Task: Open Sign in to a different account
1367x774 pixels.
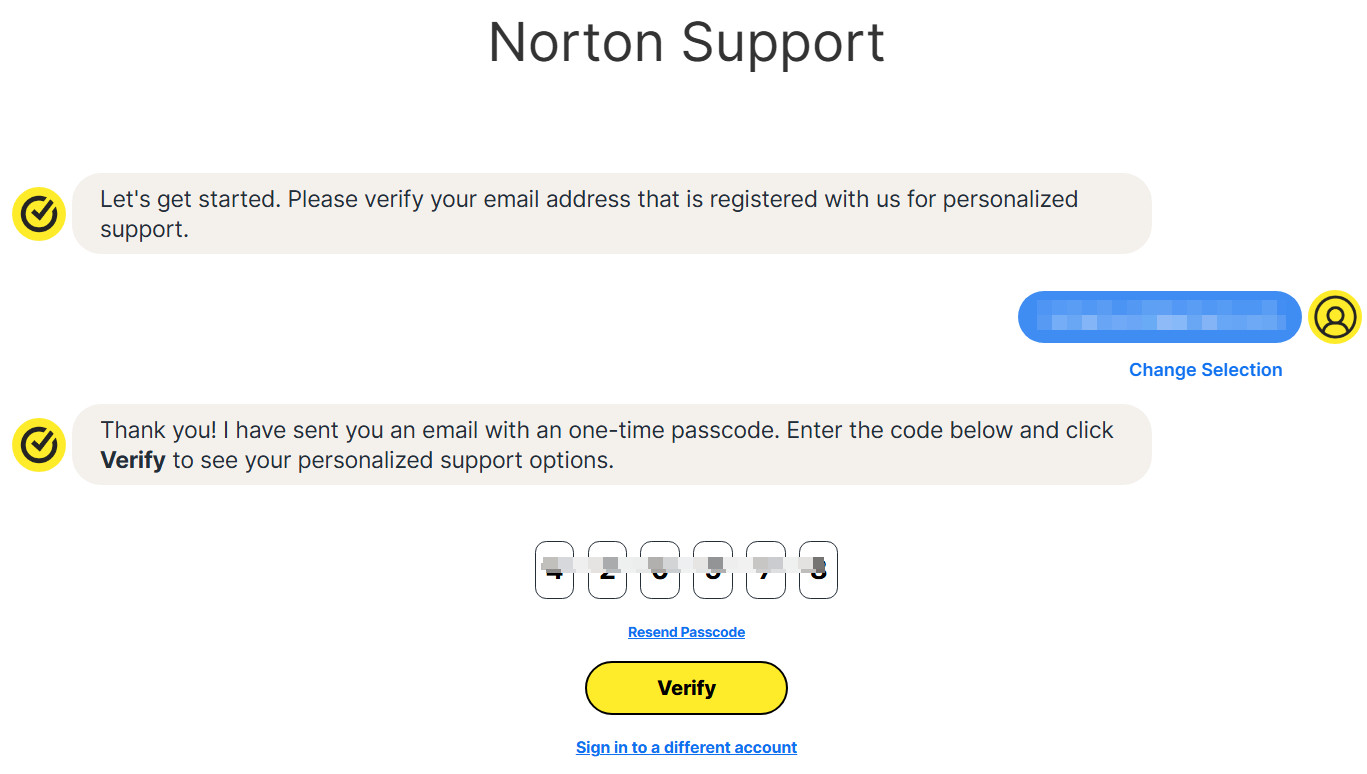Action: [686, 748]
